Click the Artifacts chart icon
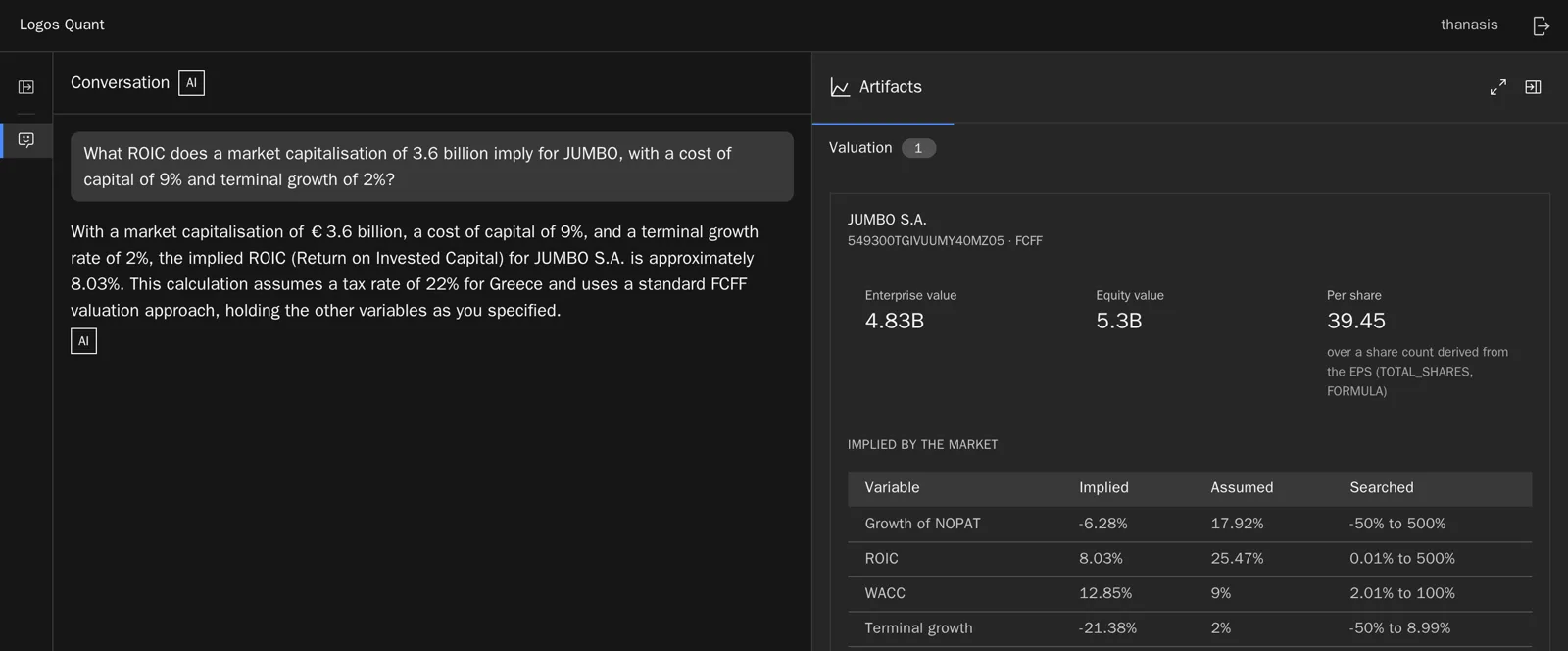Viewport: 1568px width, 651px height. tap(840, 87)
